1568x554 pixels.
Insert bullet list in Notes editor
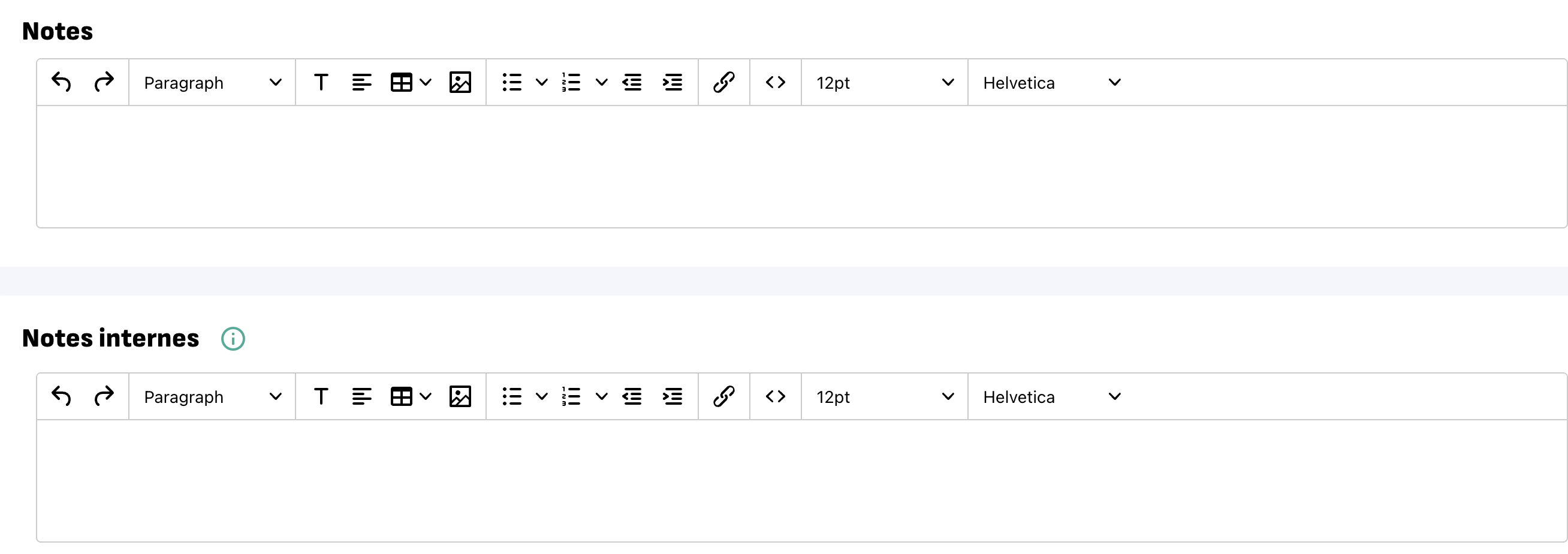pyautogui.click(x=512, y=82)
